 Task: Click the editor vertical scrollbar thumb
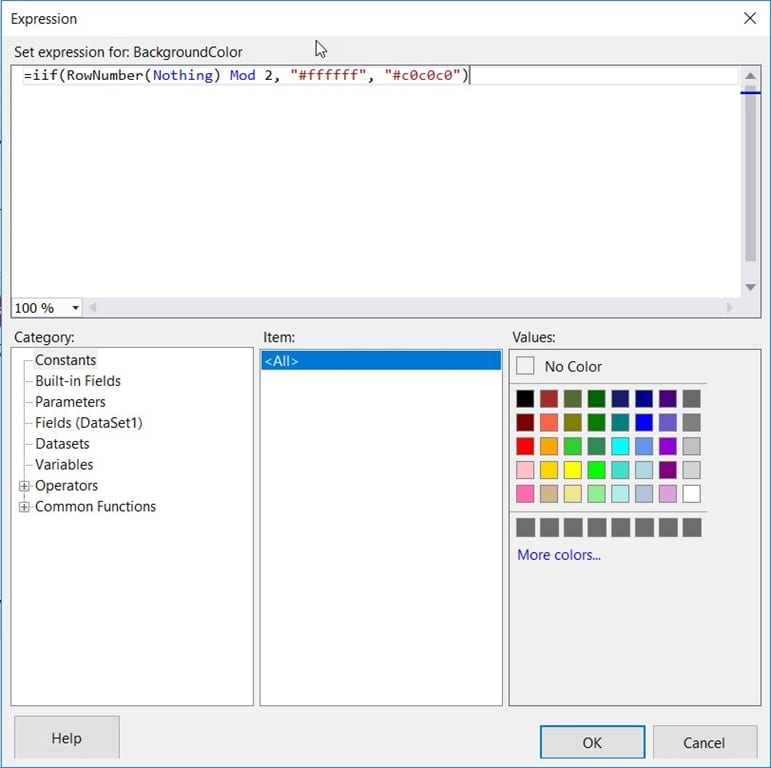click(750, 174)
